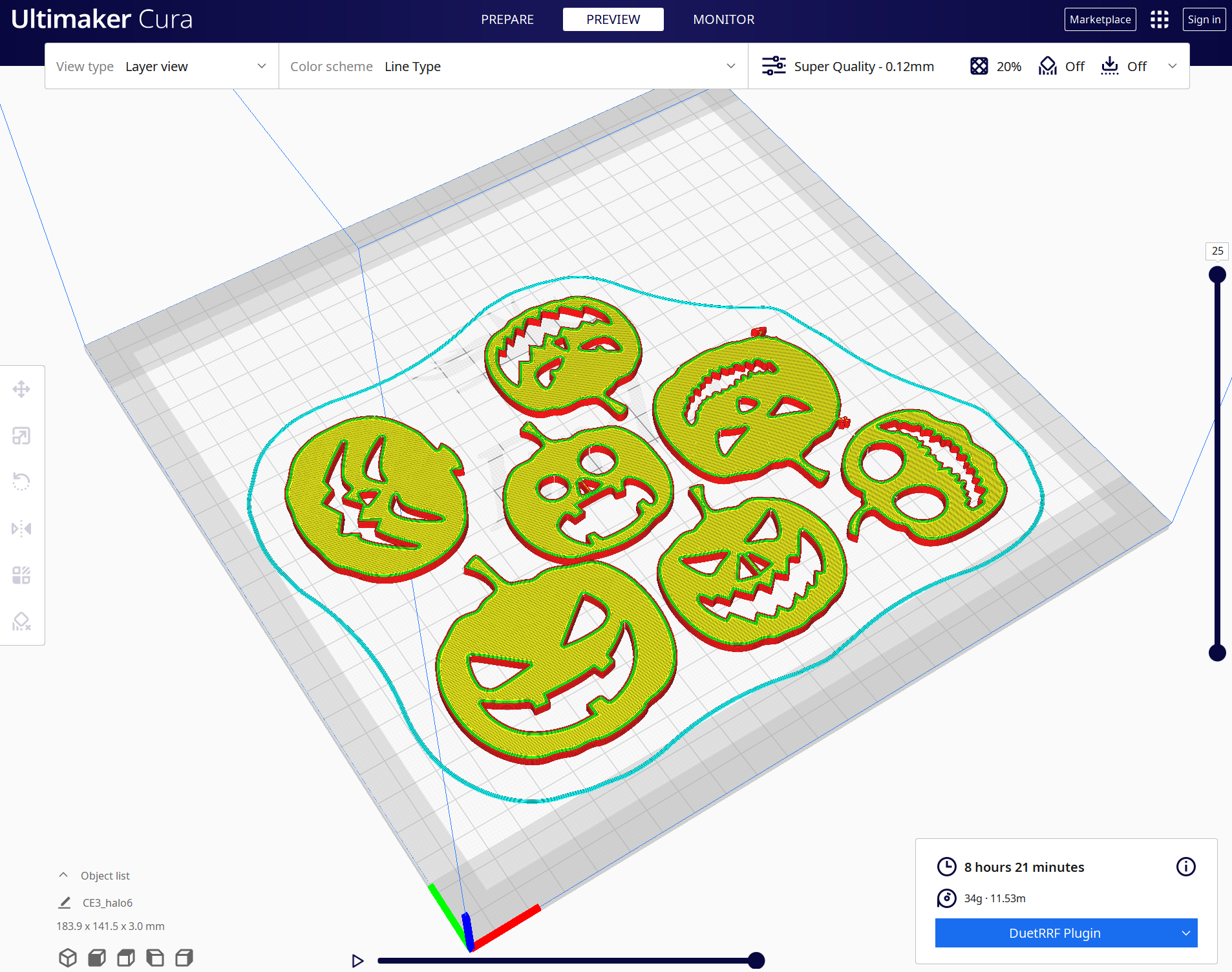Switch to right side view cube icon

tap(184, 957)
